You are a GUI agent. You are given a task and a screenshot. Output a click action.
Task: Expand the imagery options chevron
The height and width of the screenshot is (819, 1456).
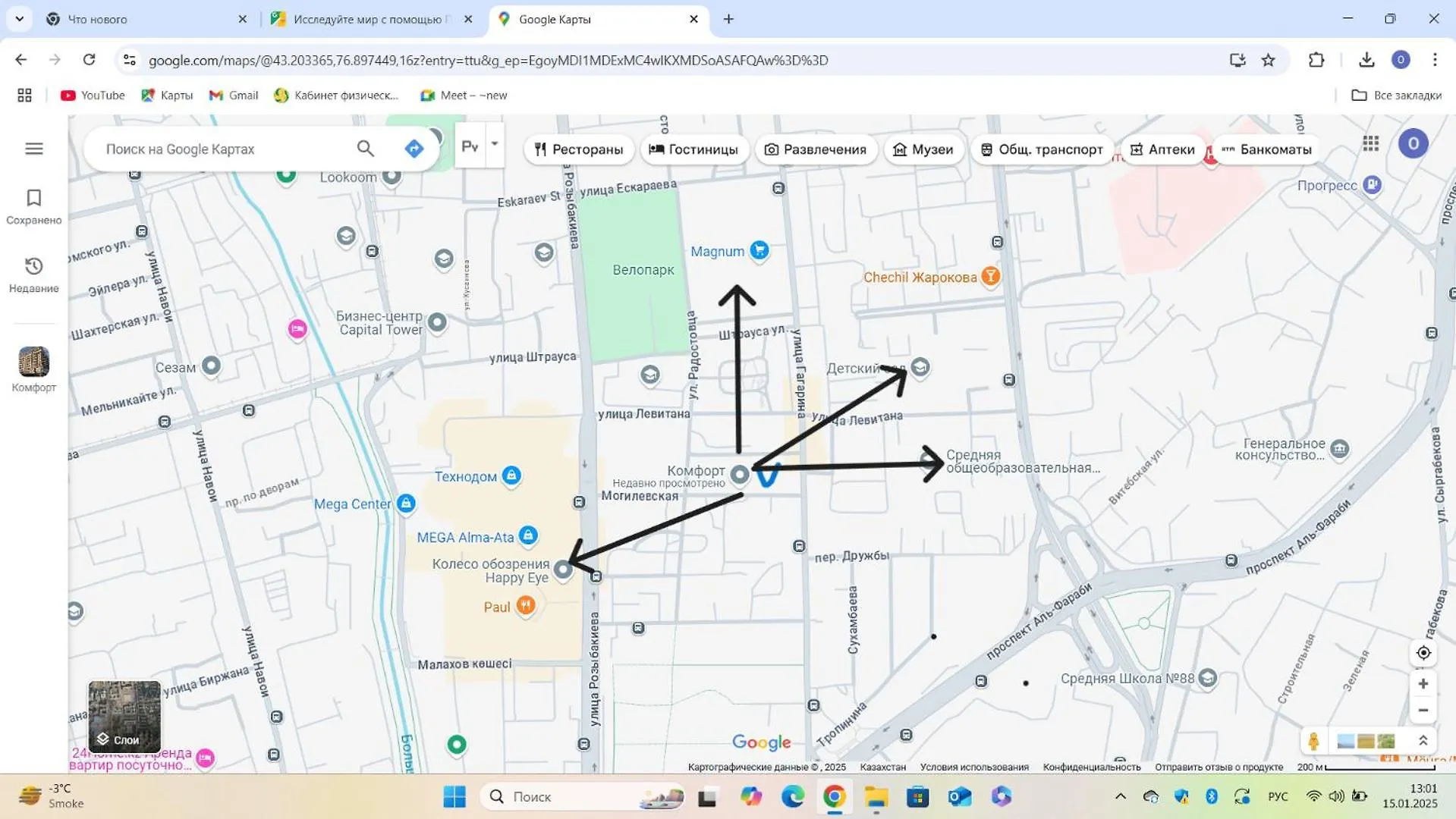1423,741
